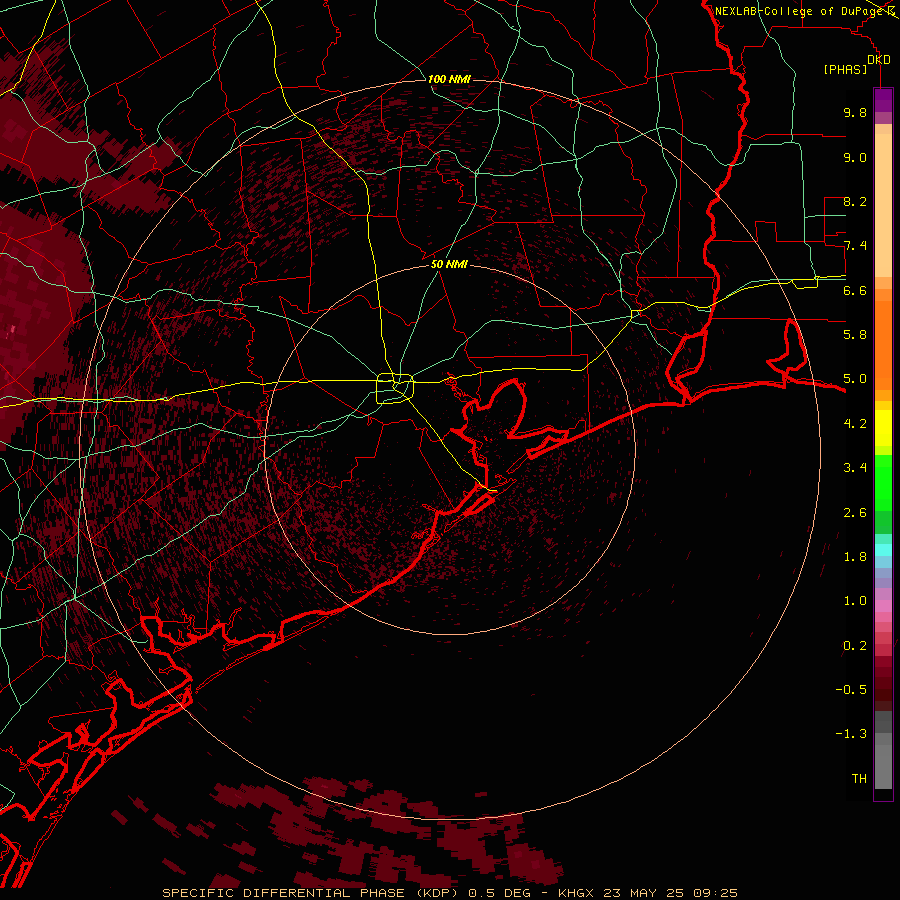900x900 pixels.
Task: Click the 50 NMI range ring label
Action: (449, 264)
